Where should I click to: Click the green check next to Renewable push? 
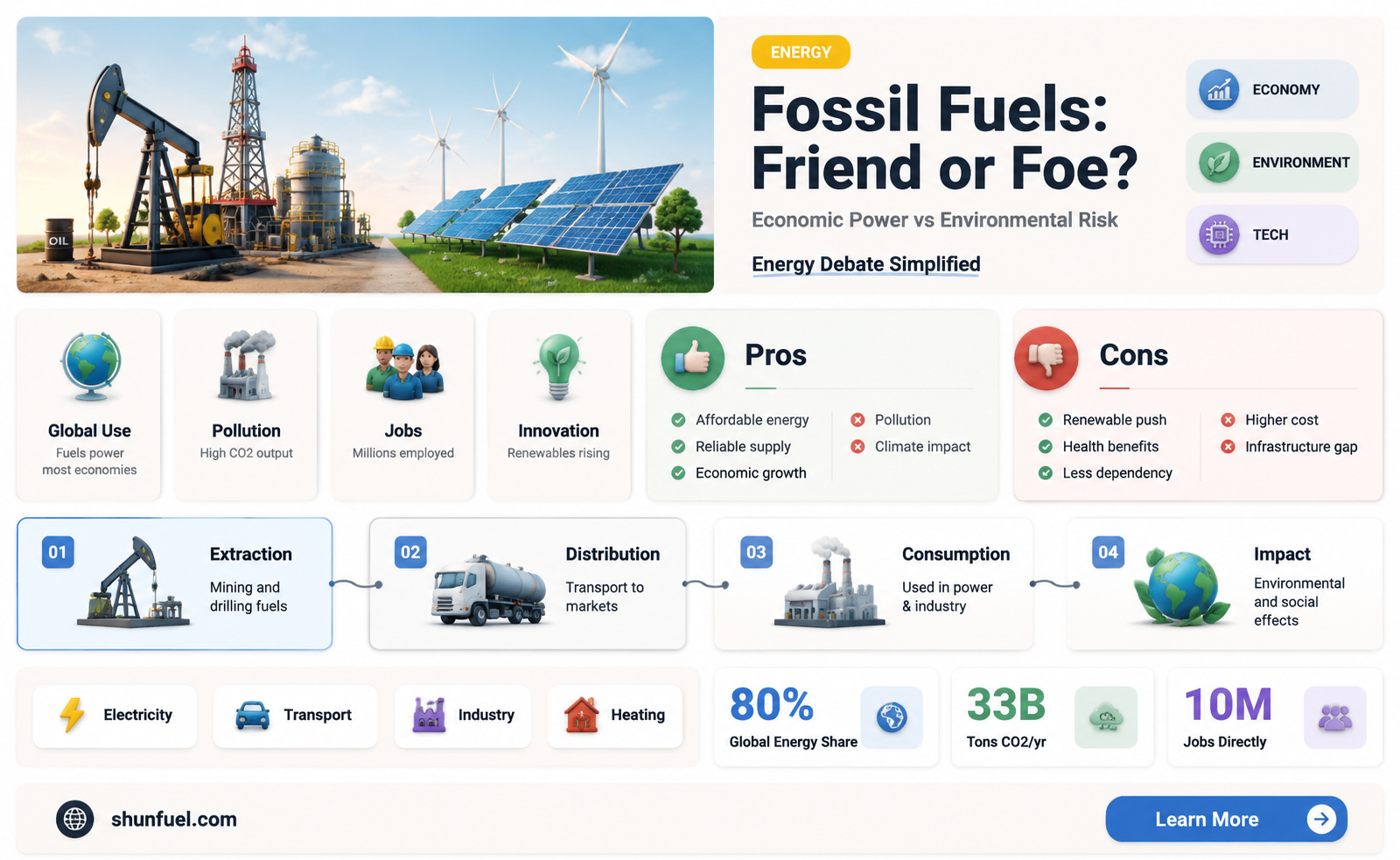pyautogui.click(x=1046, y=420)
